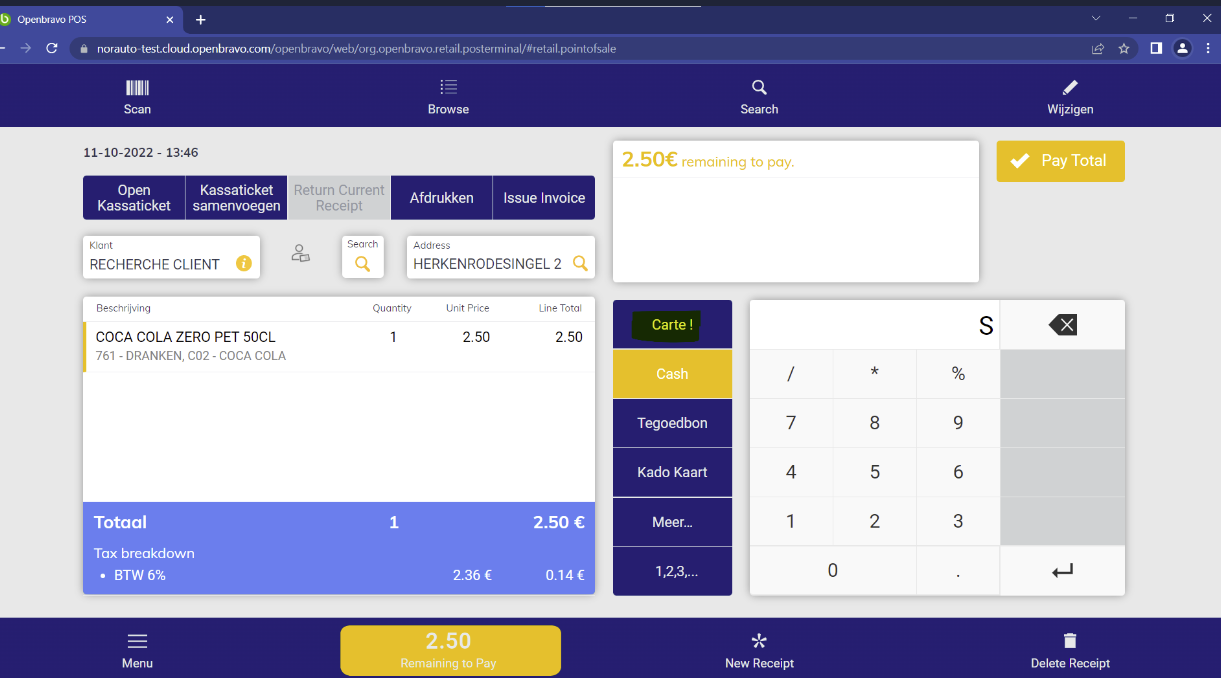
Task: Click the site lock icon in address bar
Action: pyautogui.click(x=83, y=48)
